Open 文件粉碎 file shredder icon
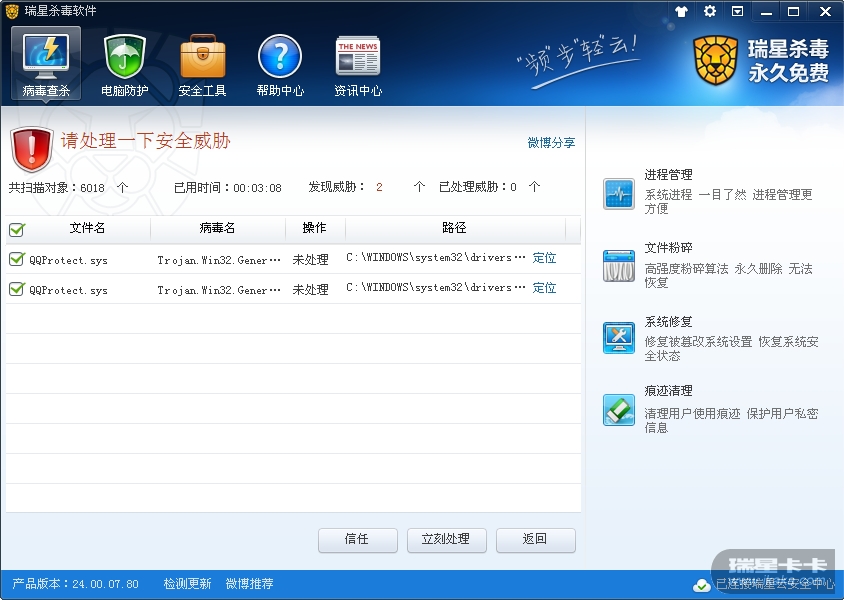 pyautogui.click(x=618, y=266)
